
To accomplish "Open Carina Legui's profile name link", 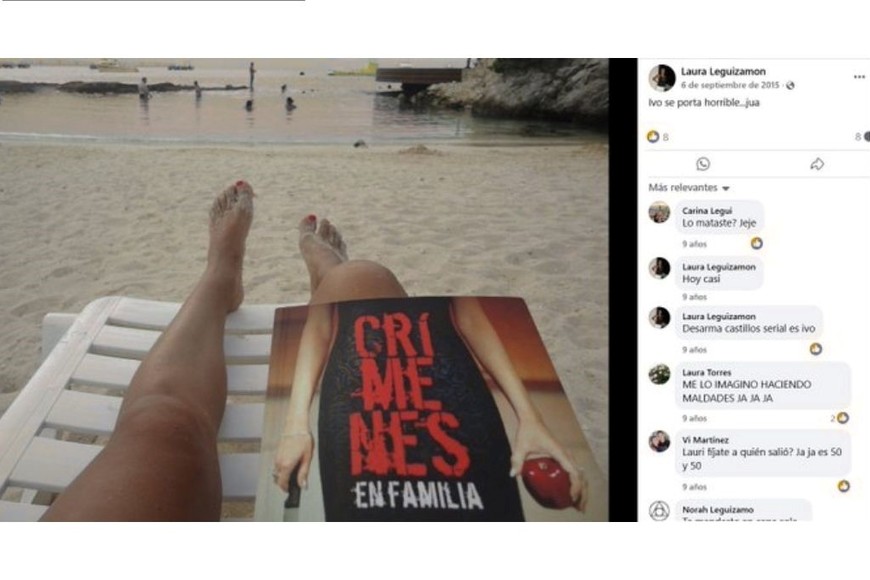I will point(707,211).
